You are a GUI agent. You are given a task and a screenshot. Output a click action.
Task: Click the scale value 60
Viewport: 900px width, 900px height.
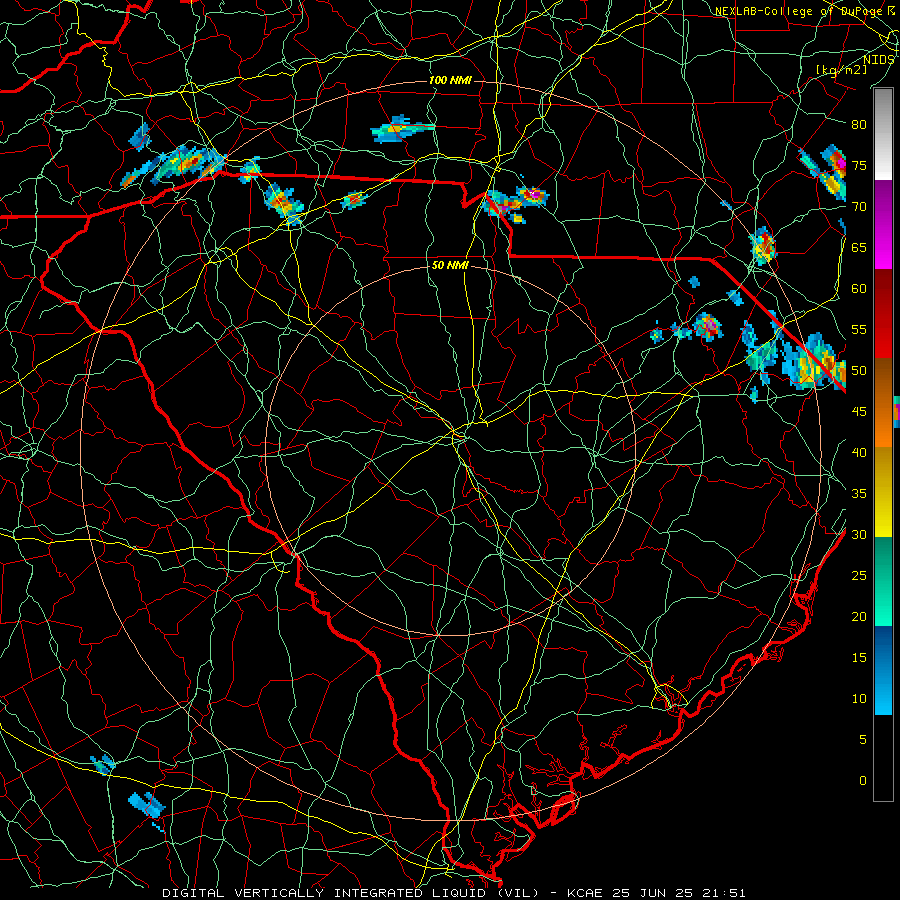(859, 289)
